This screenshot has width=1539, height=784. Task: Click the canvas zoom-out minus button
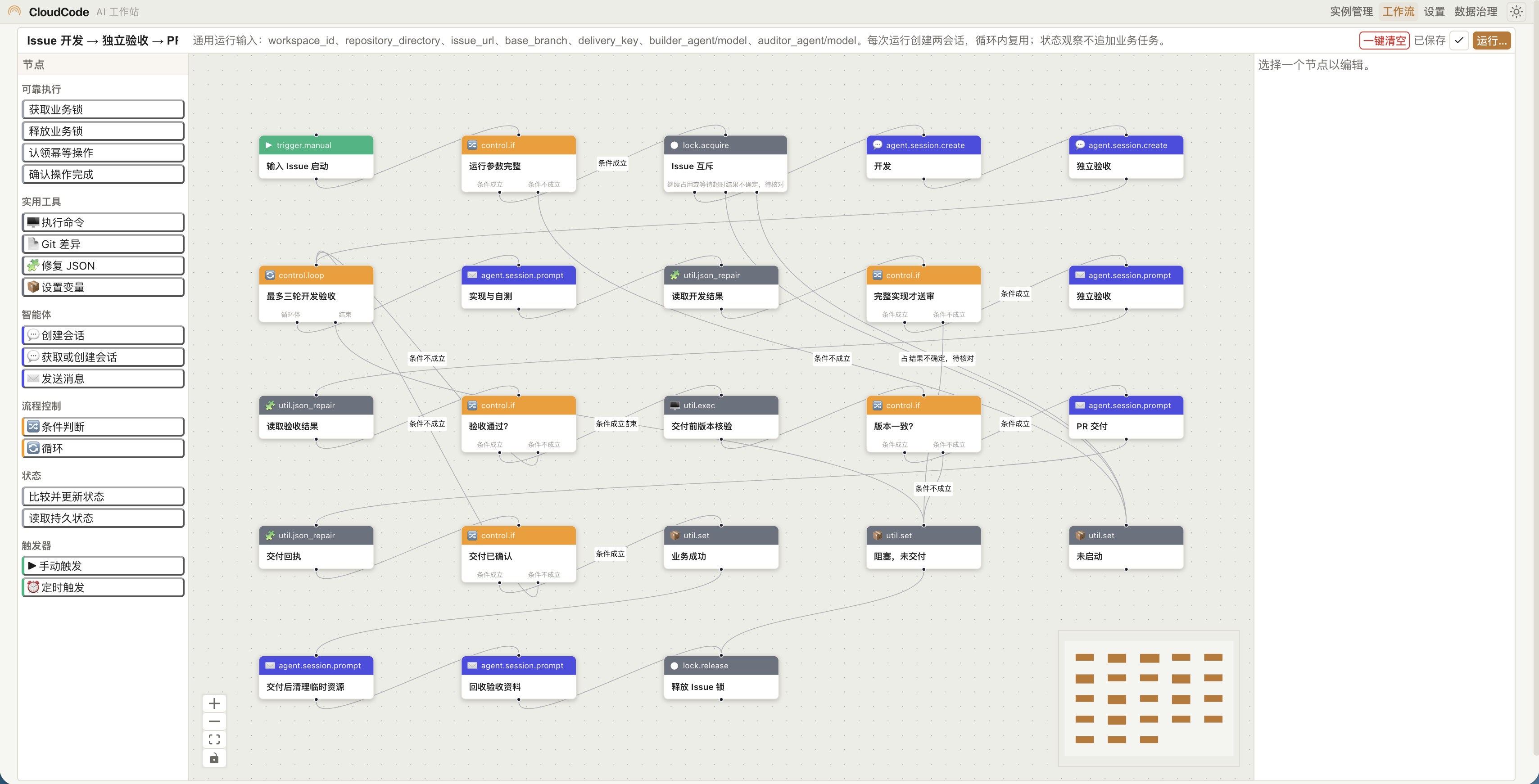tap(214, 721)
